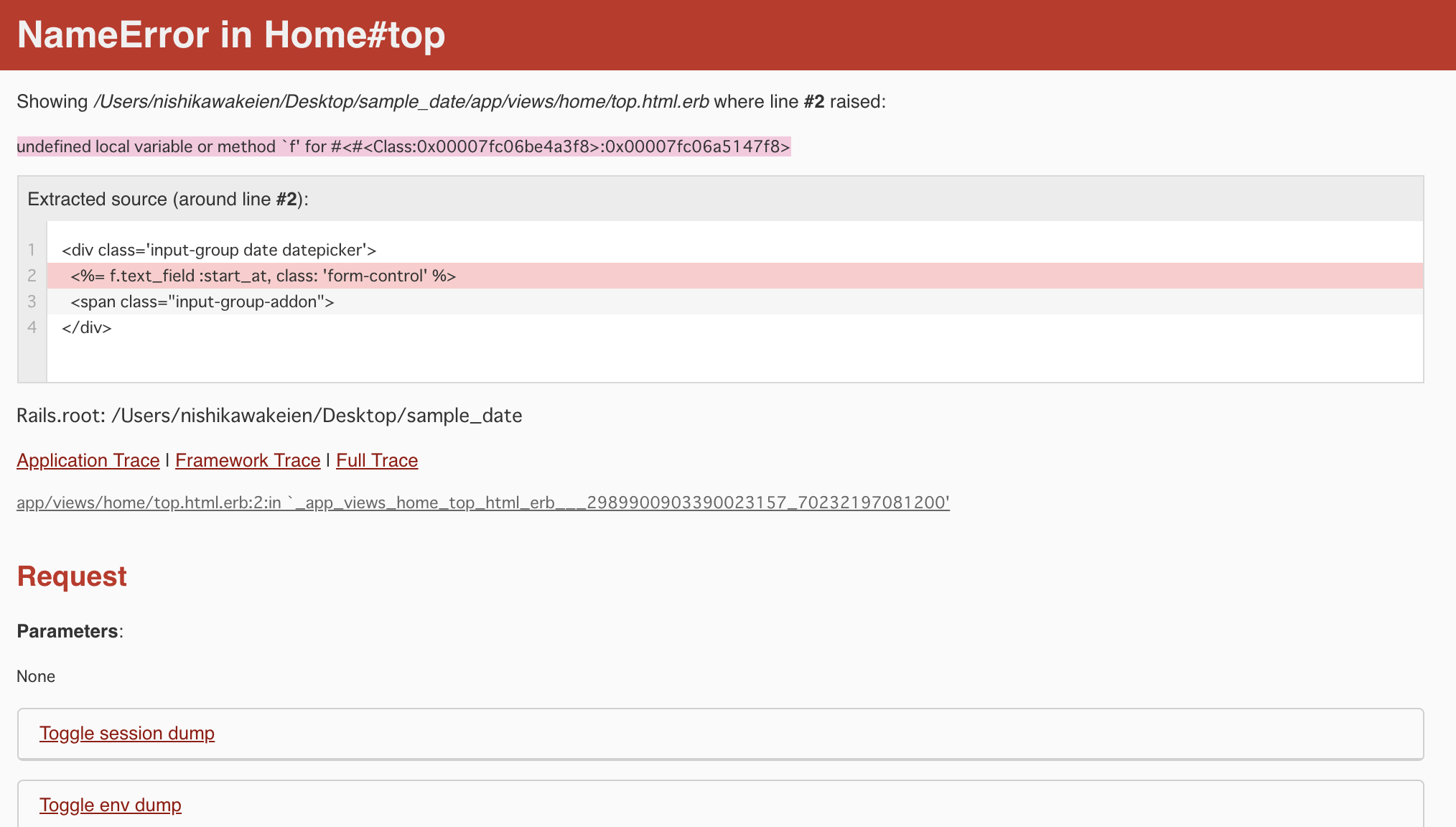Click the 'None' parameters value

pos(36,676)
